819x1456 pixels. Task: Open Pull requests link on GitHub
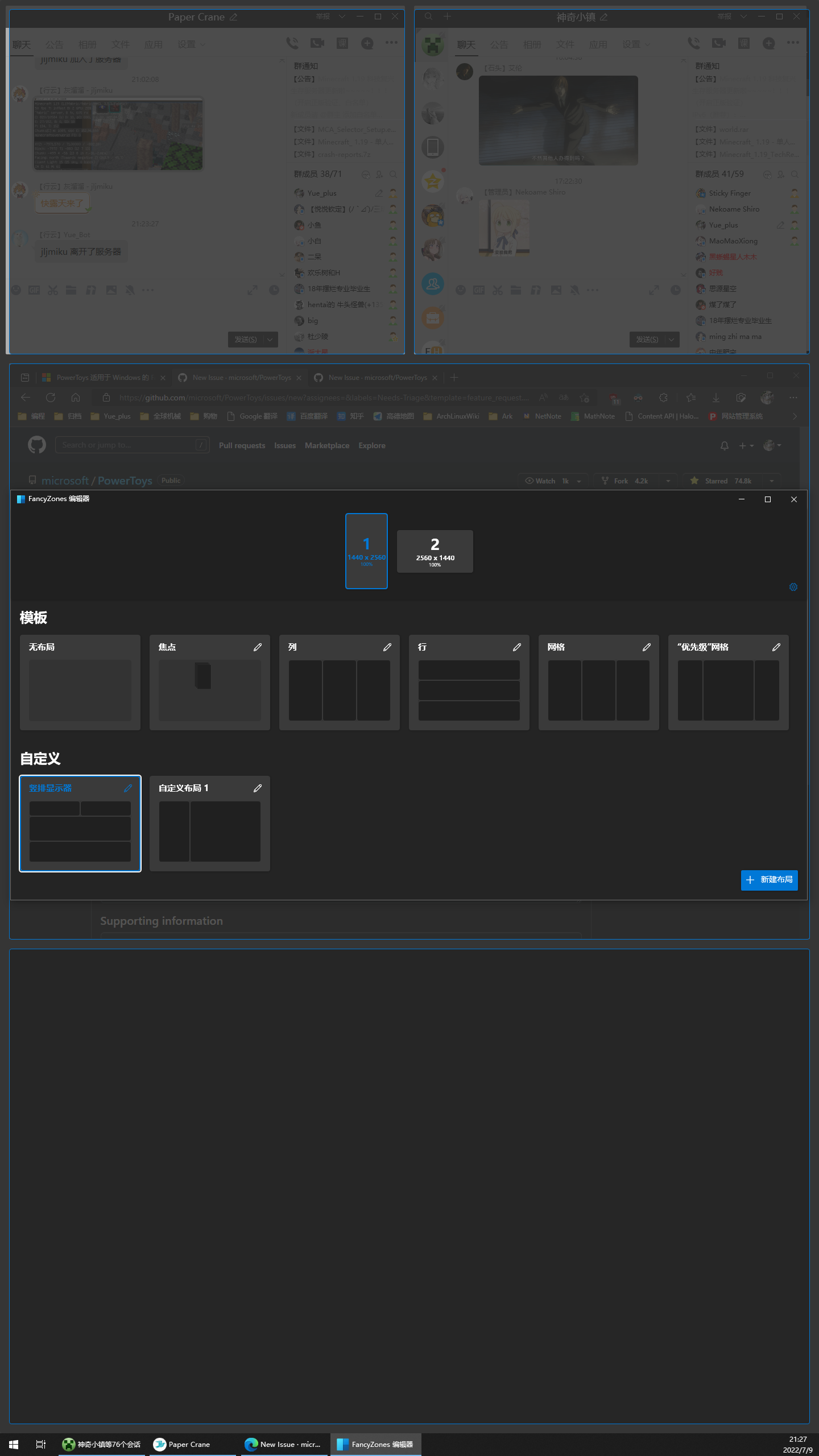tap(242, 445)
